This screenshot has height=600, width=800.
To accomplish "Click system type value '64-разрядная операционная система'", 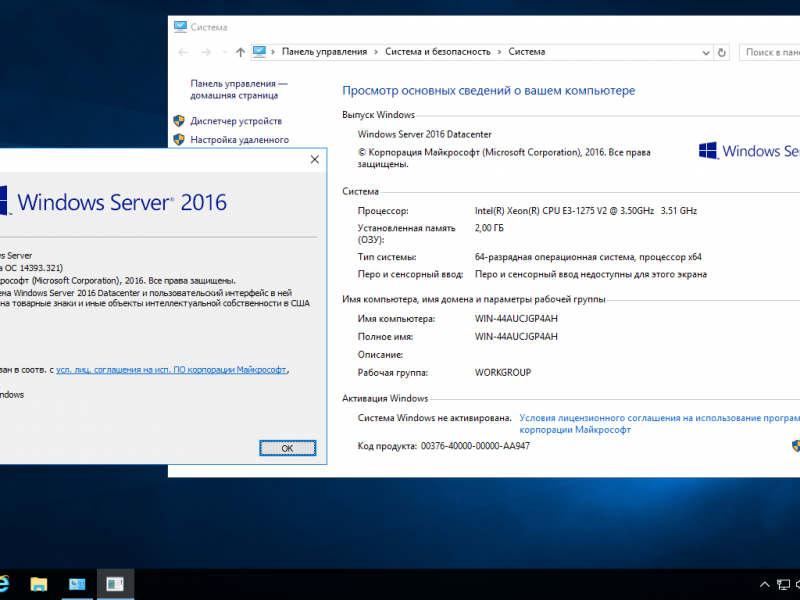I will pyautogui.click(x=588, y=257).
